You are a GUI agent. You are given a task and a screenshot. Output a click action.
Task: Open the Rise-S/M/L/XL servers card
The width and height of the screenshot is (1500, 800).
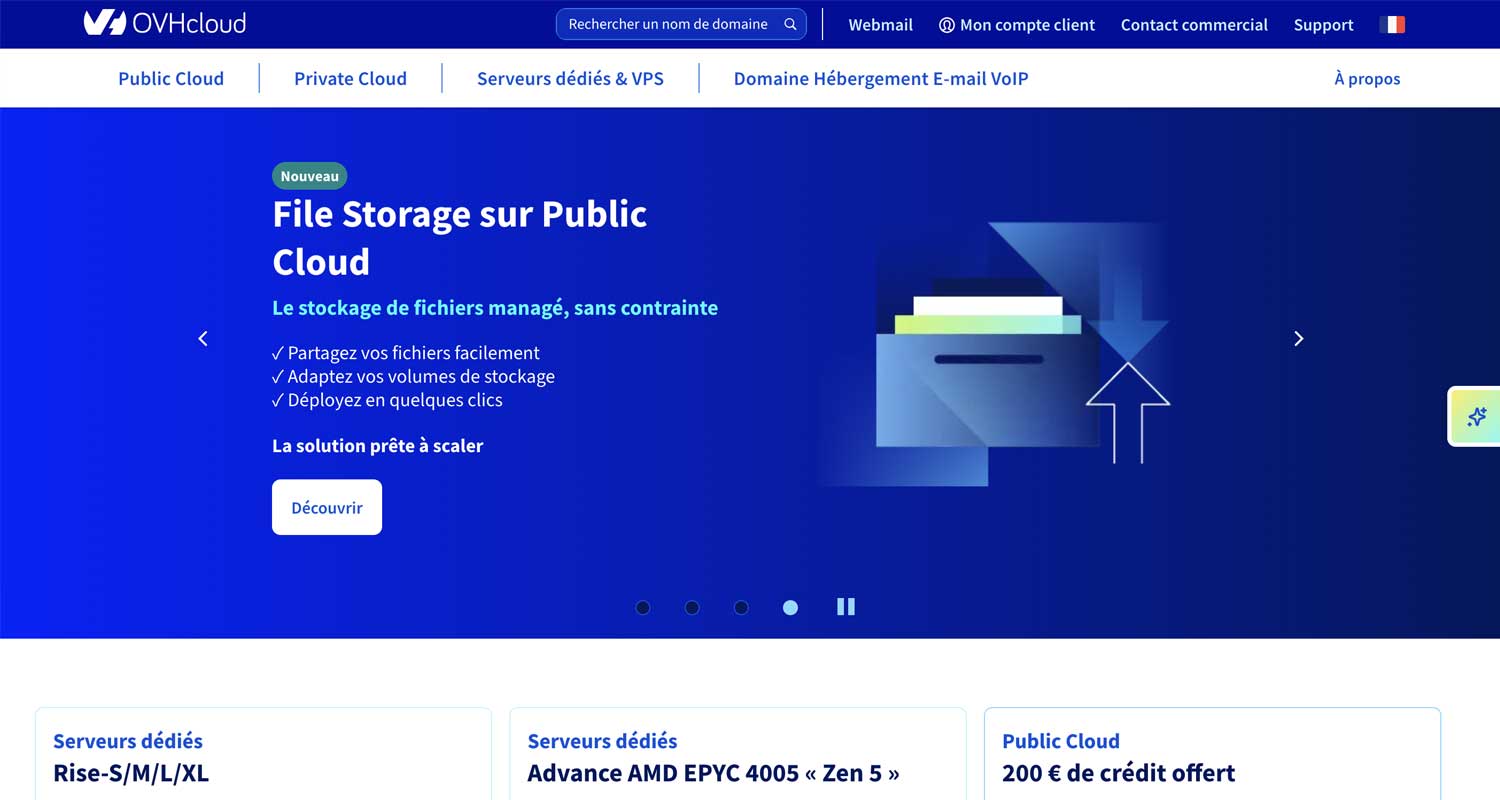(263, 755)
